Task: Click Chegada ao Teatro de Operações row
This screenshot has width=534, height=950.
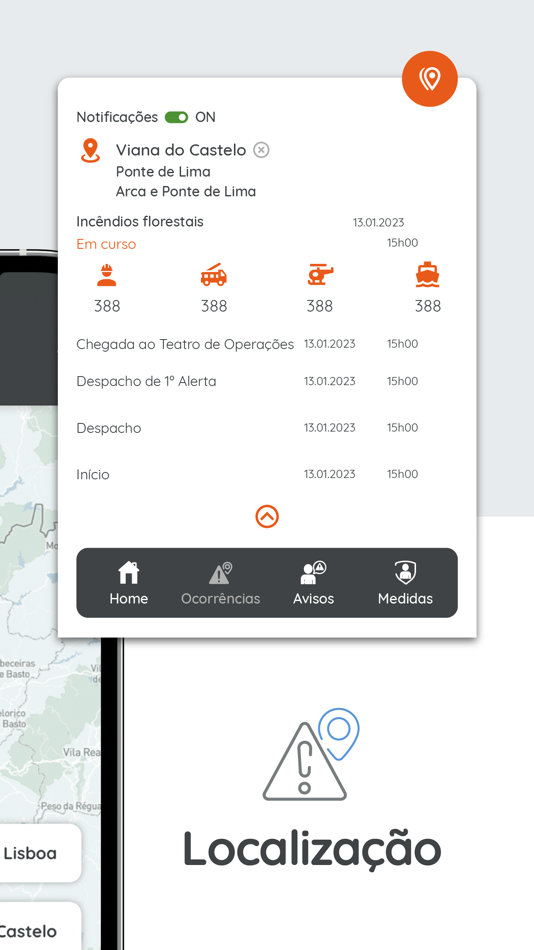Action: pos(247,344)
